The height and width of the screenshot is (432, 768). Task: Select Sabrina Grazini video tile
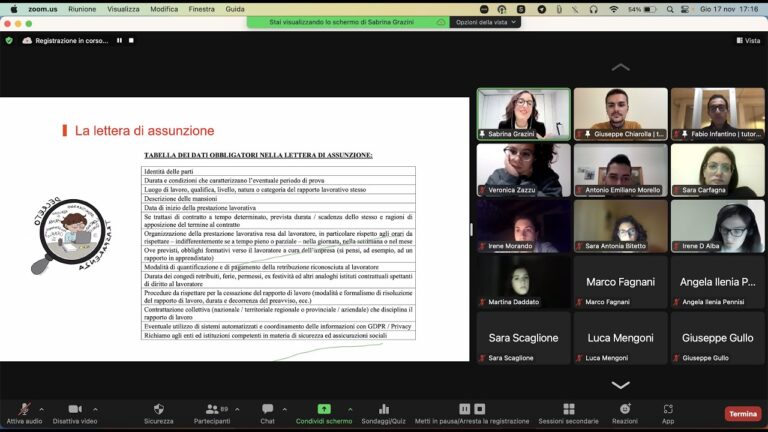(x=524, y=114)
